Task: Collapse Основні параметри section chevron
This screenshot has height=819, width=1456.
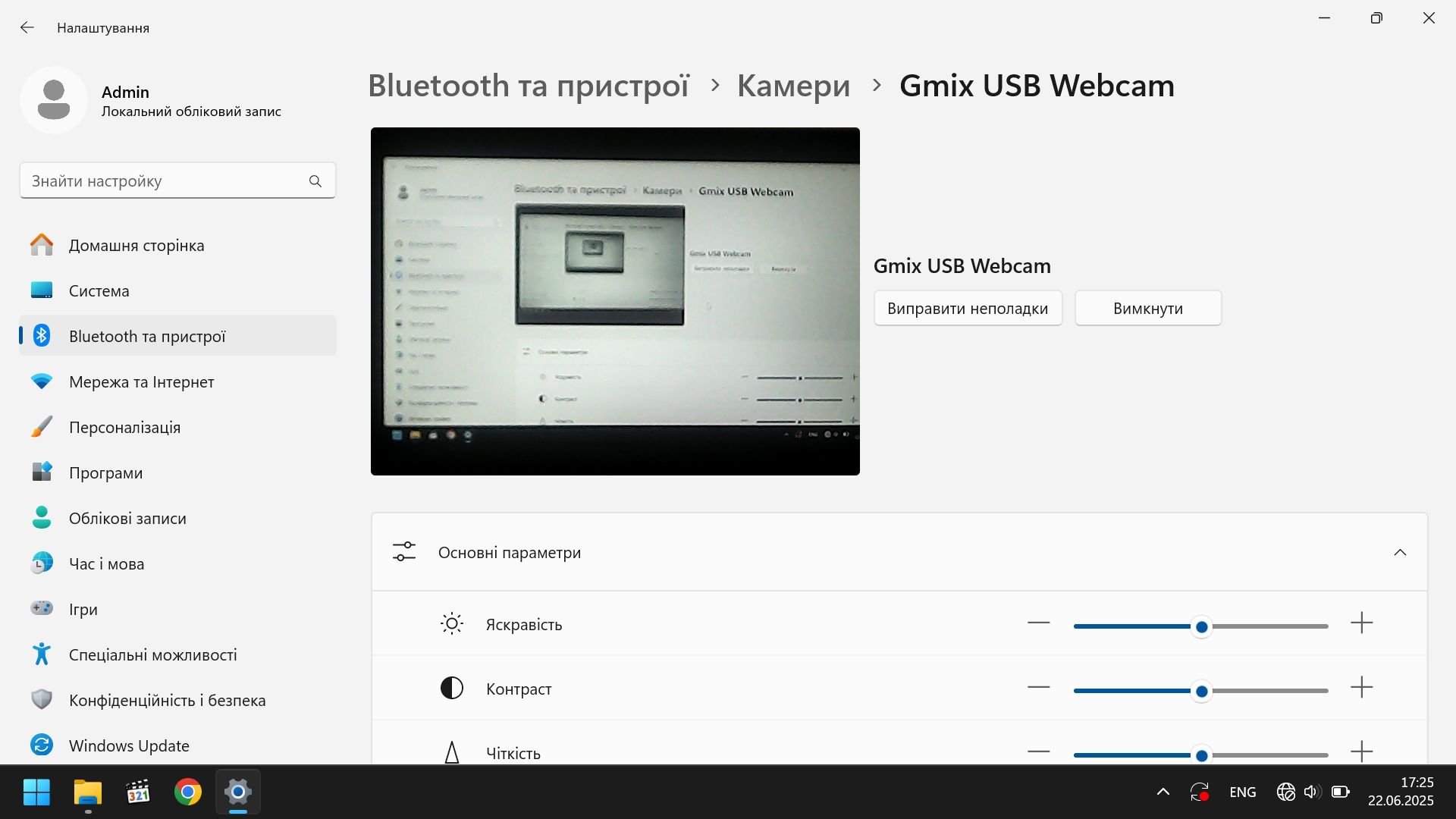Action: pyautogui.click(x=1400, y=552)
